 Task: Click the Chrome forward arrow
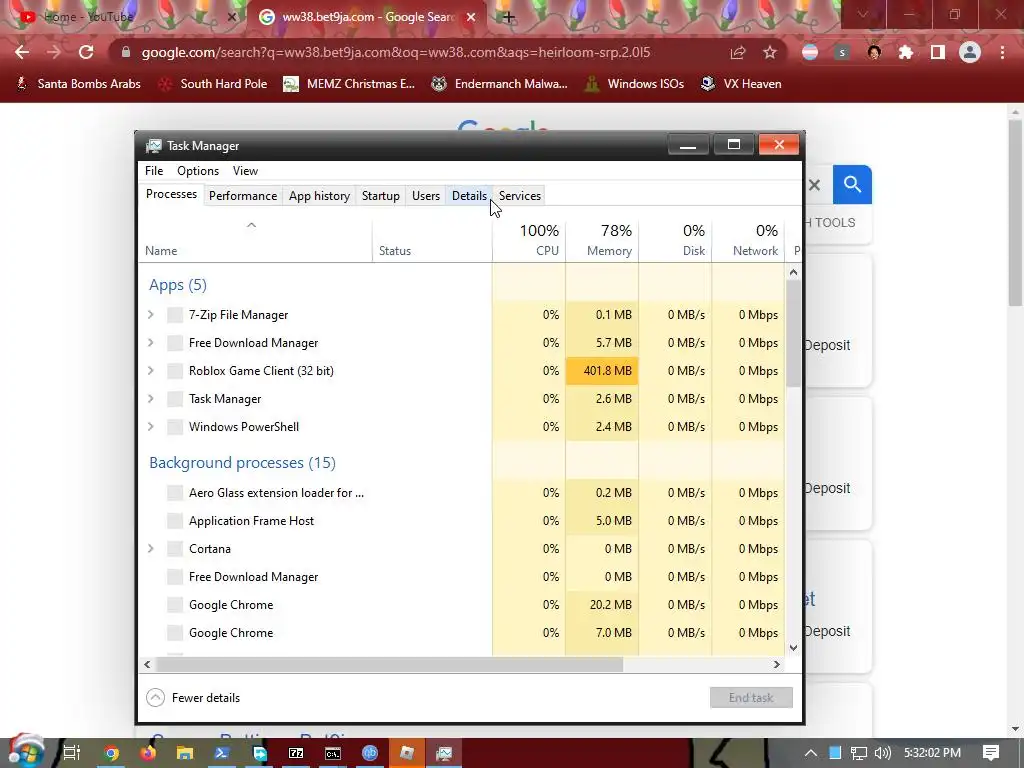54,52
